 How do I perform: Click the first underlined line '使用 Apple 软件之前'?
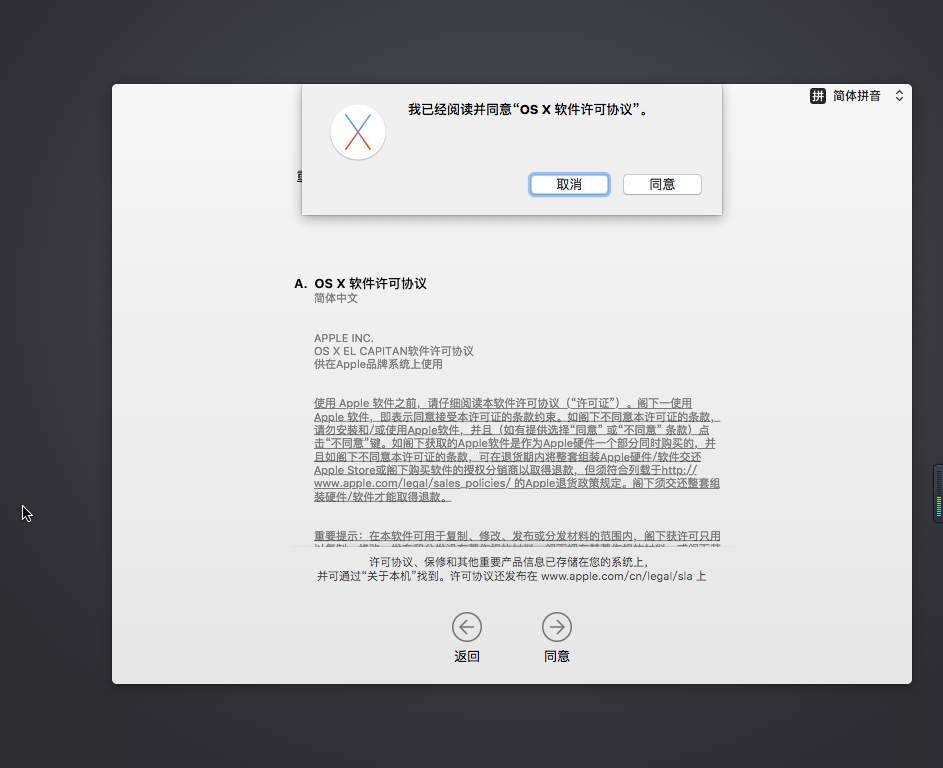pyautogui.click(x=503, y=403)
